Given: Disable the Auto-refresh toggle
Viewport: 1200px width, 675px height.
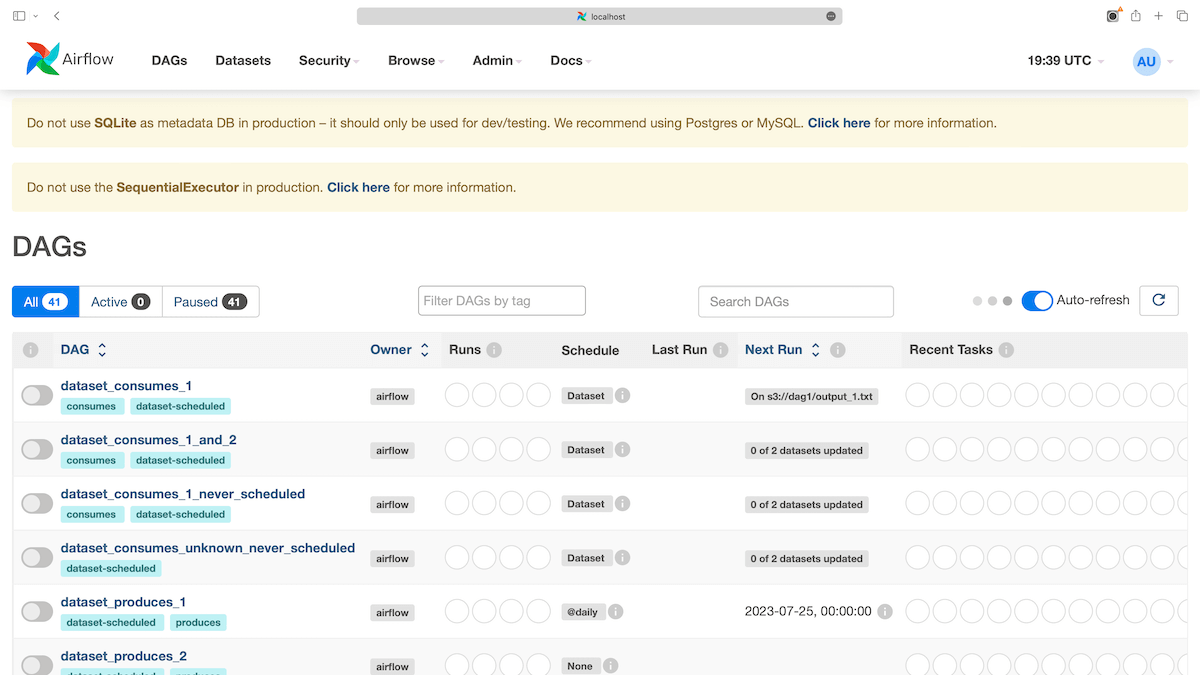Looking at the screenshot, I should [1037, 300].
